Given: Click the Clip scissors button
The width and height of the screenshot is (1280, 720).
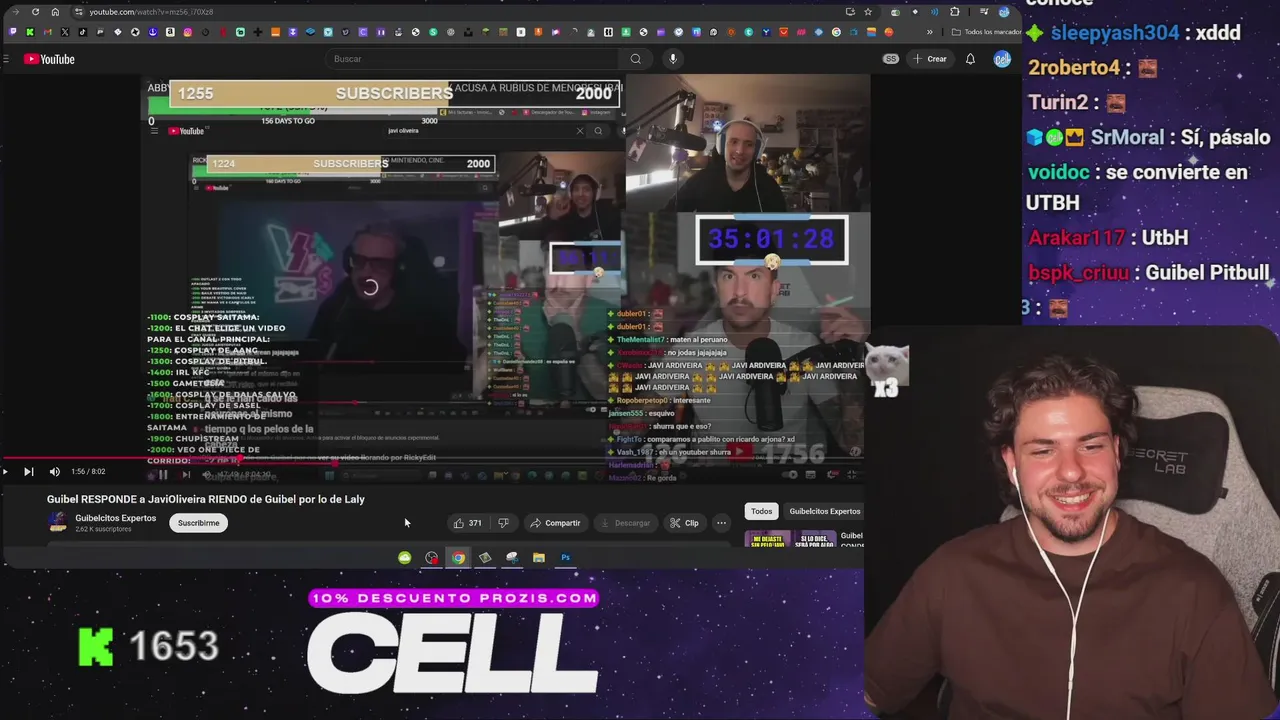Looking at the screenshot, I should click(685, 523).
